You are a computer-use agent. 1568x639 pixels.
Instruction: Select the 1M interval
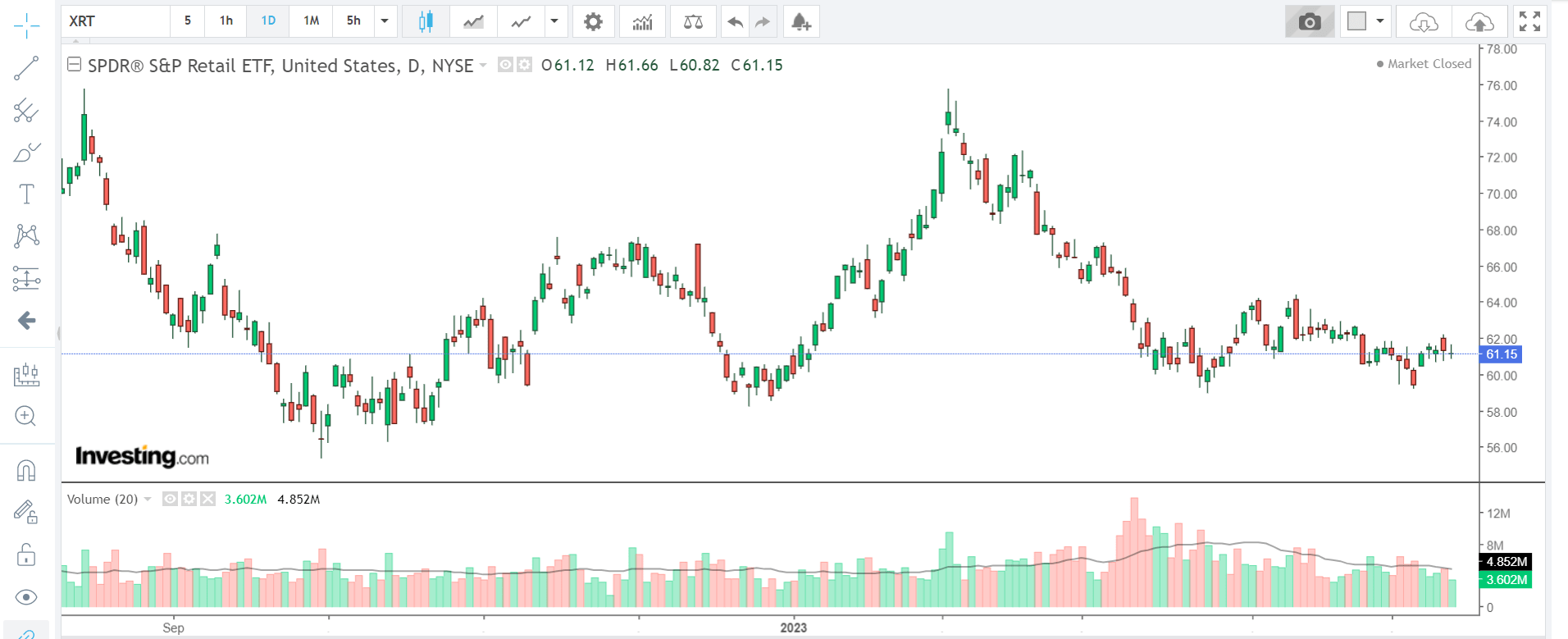[x=311, y=21]
